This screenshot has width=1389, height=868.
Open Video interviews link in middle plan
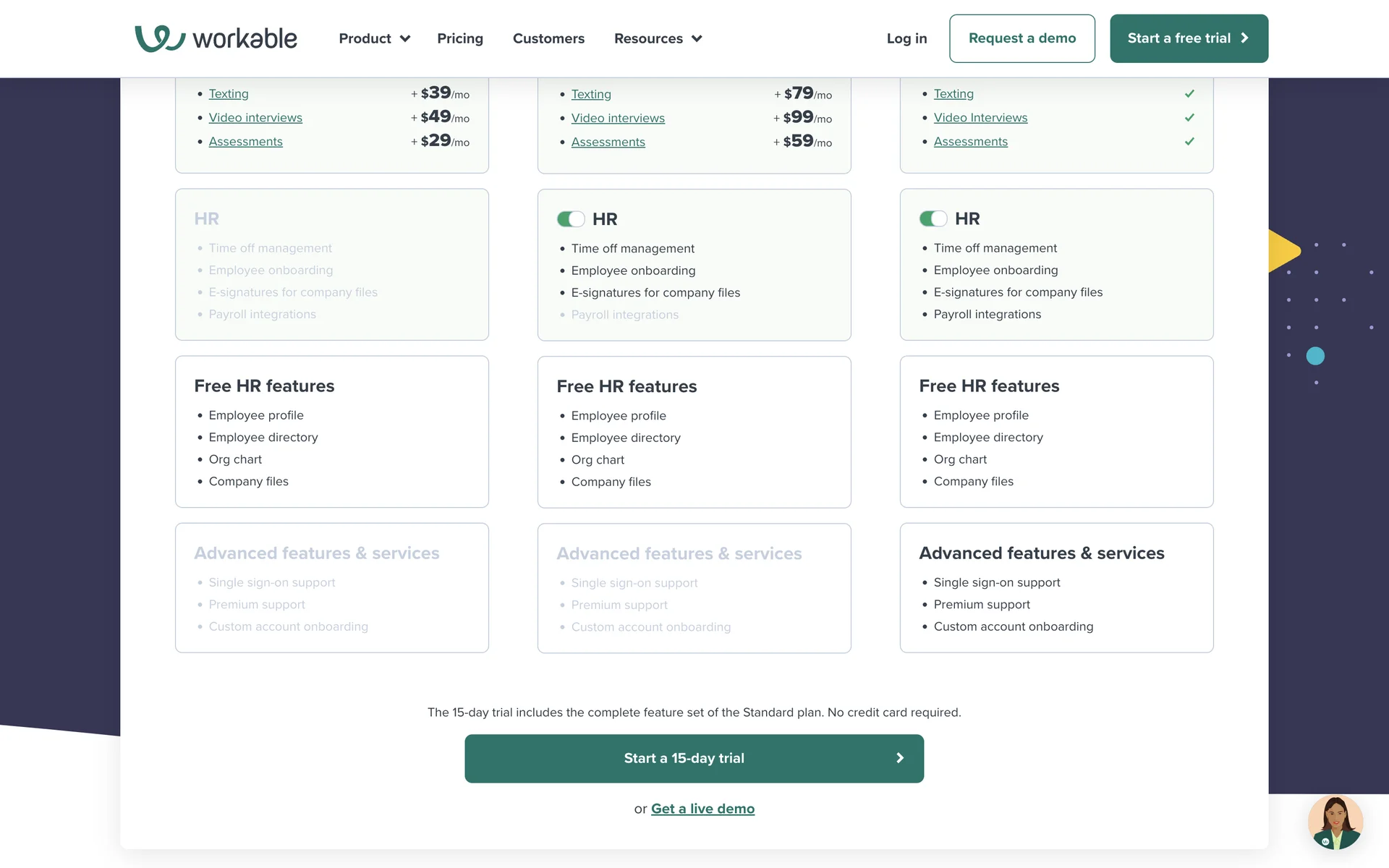pos(618,118)
